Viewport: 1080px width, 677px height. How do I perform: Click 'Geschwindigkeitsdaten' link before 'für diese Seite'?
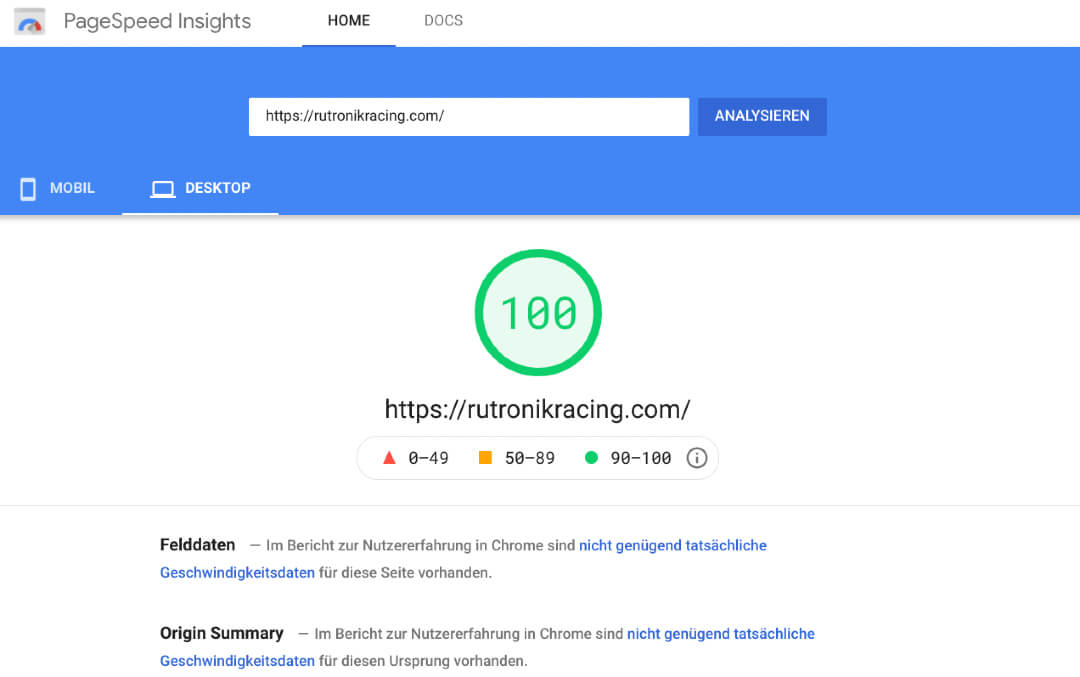[237, 573]
